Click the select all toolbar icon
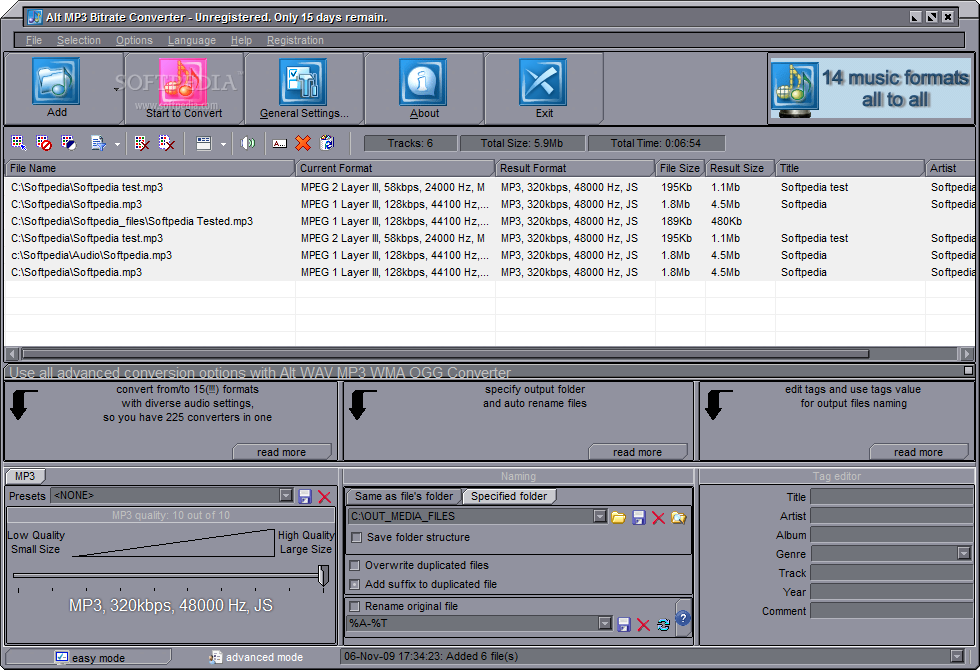 (19, 143)
